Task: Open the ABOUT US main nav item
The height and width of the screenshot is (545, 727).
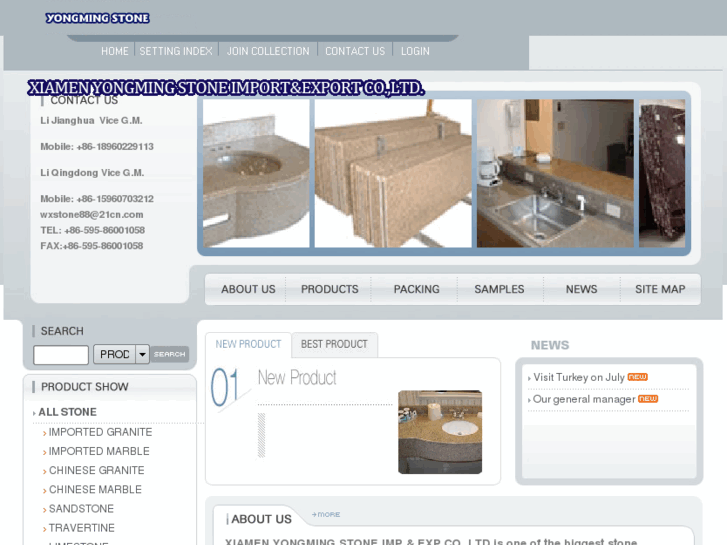Action: [248, 289]
